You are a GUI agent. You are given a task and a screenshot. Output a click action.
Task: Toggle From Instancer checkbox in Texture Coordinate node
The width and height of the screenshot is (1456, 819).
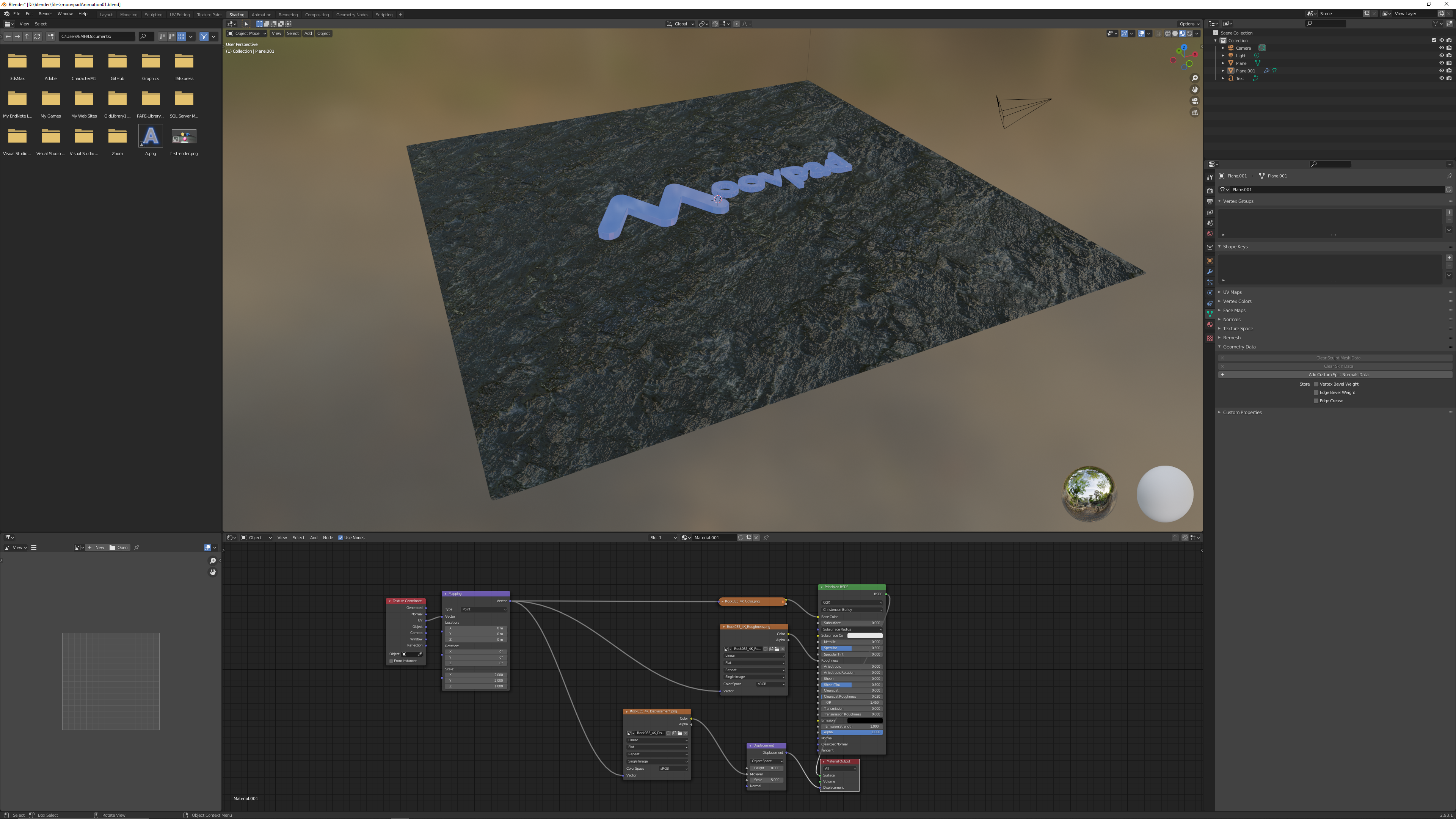click(391, 661)
